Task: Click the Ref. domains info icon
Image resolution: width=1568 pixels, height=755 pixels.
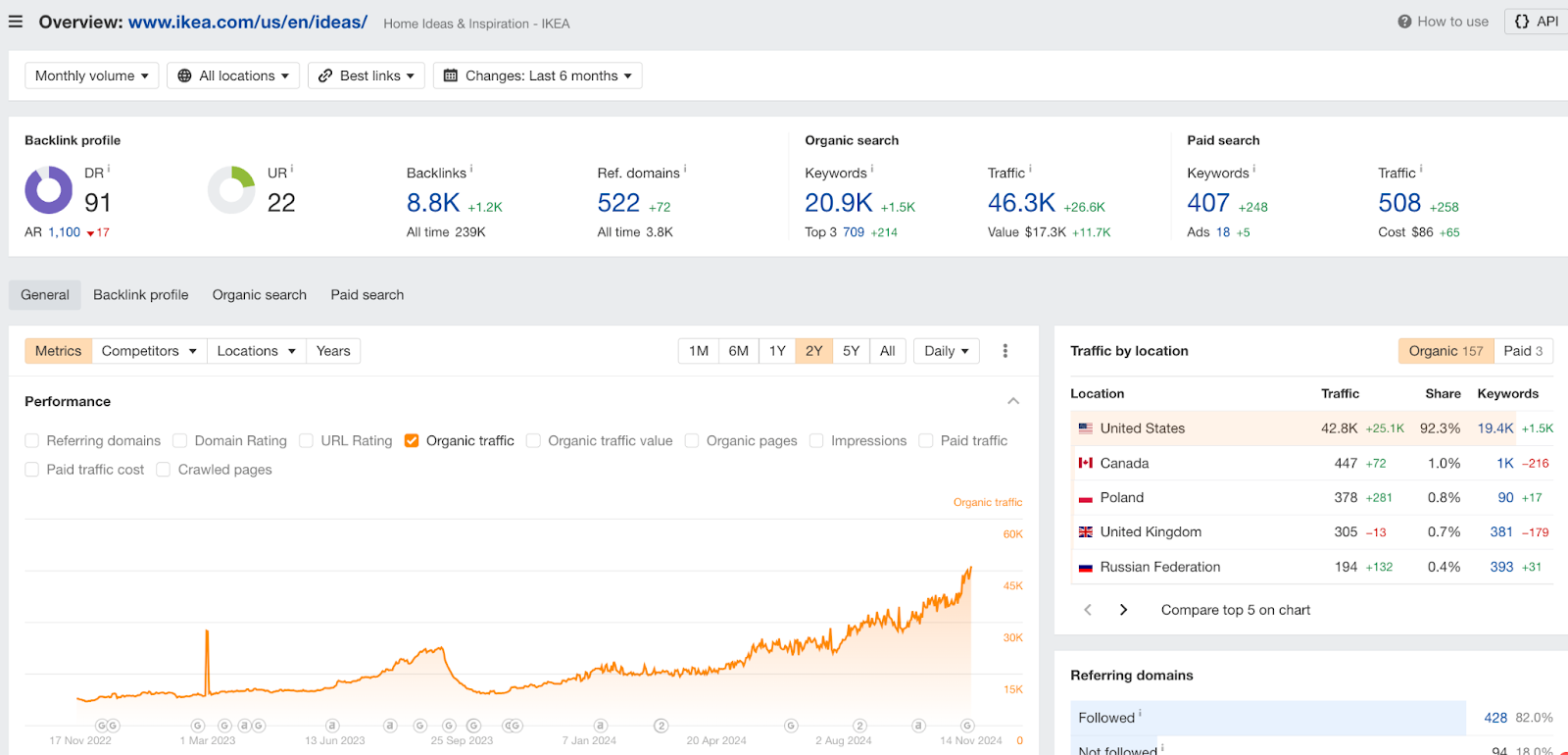Action: [x=685, y=169]
